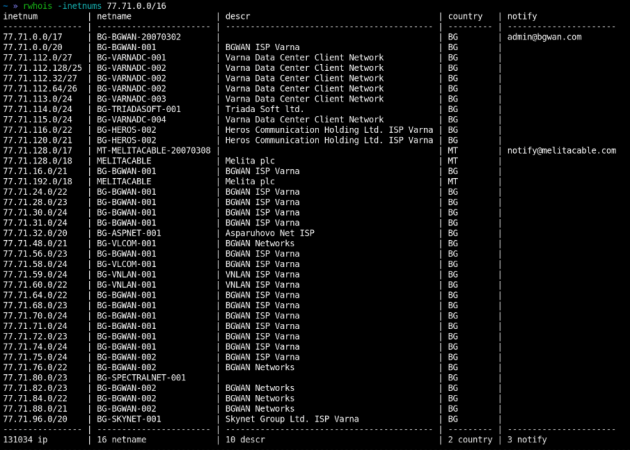Click the rwhois command text in prompt
The image size is (630, 450).
tap(35, 5)
